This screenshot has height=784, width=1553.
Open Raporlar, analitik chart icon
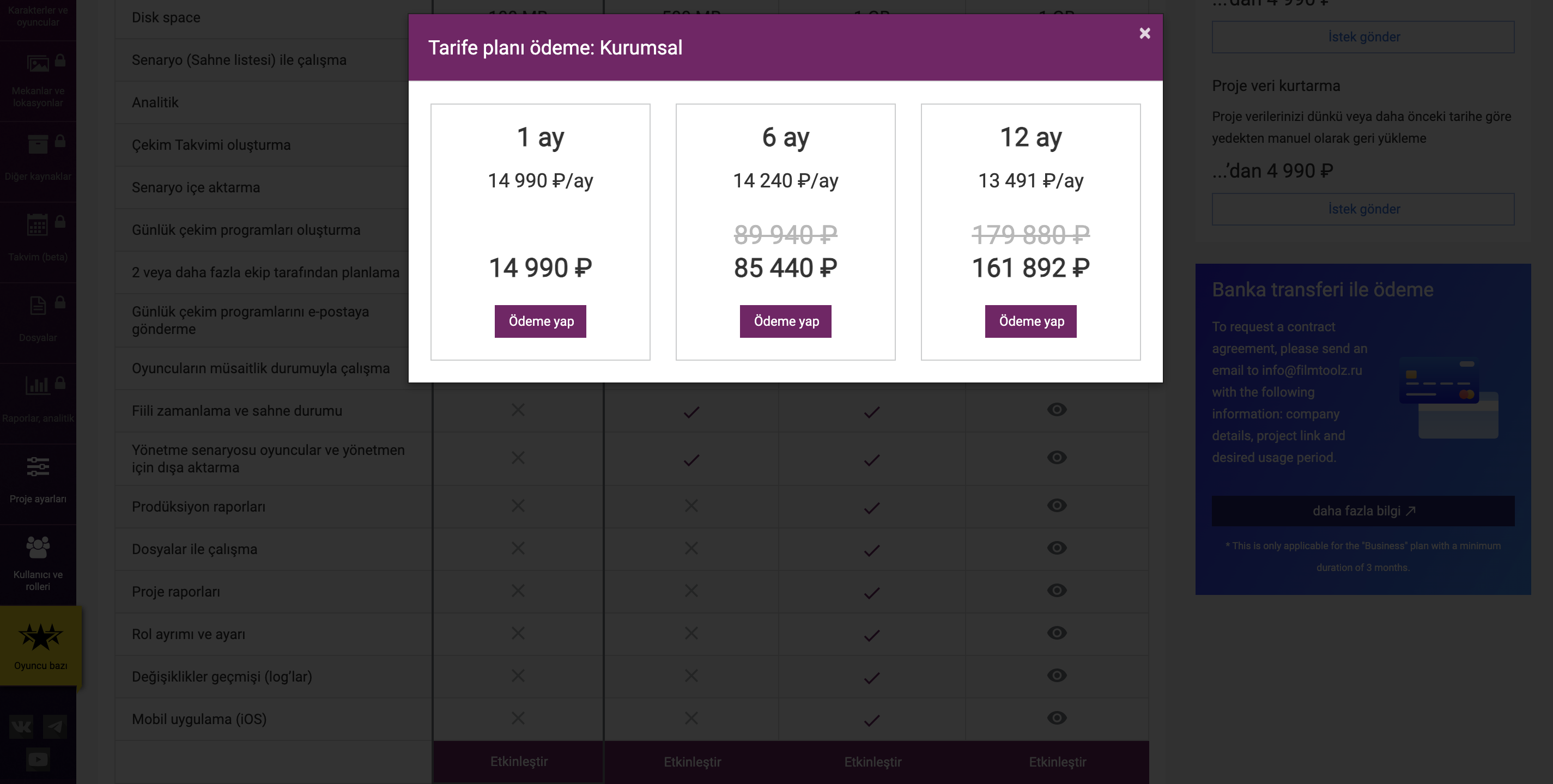[38, 385]
